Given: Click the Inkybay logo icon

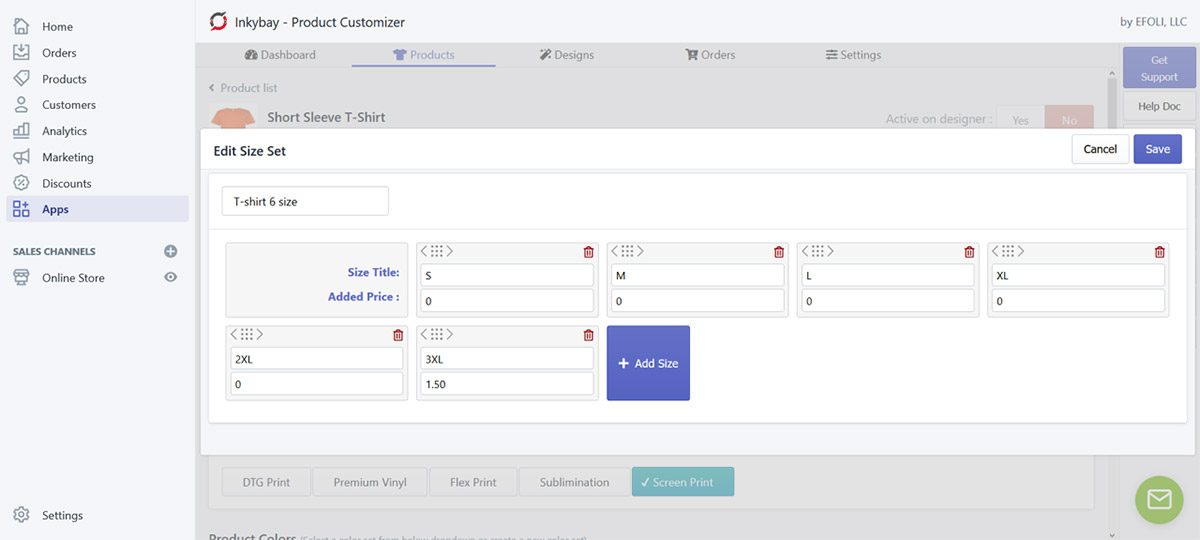Looking at the screenshot, I should (x=218, y=21).
